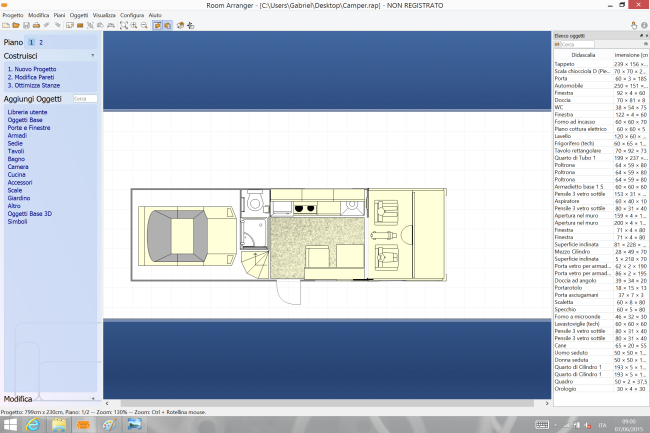The image size is (650, 433).
Task: Collapse the Costruisci section arrow
Action: pos(93,56)
